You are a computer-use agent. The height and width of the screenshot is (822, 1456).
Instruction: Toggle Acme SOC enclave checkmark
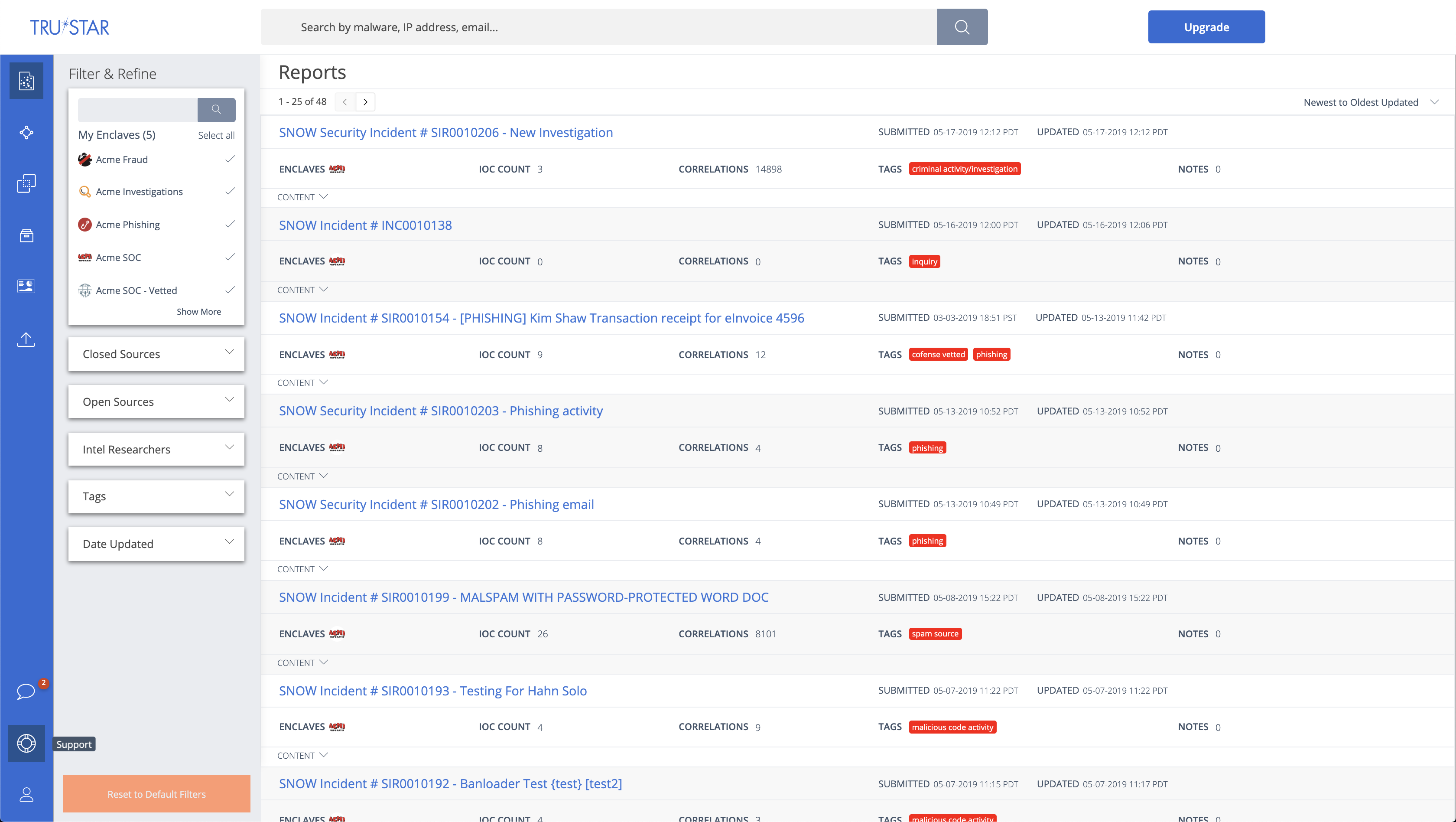(230, 257)
